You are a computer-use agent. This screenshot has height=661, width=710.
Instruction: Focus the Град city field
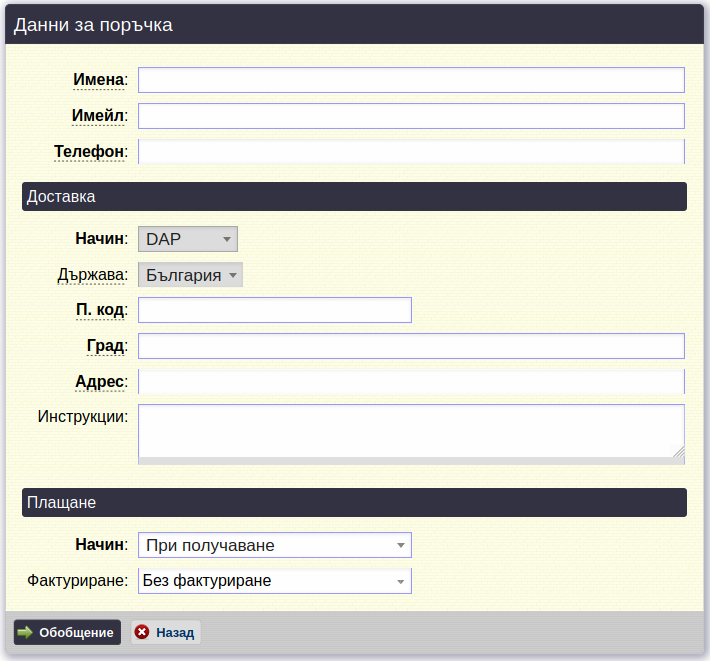[x=411, y=346]
